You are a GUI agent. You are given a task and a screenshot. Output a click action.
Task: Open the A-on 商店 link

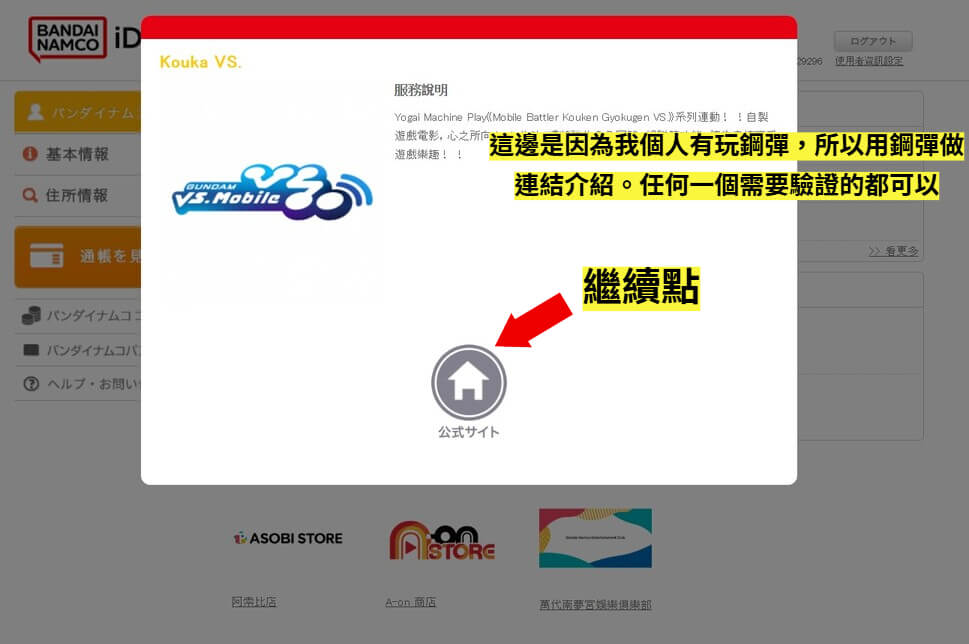point(410,602)
